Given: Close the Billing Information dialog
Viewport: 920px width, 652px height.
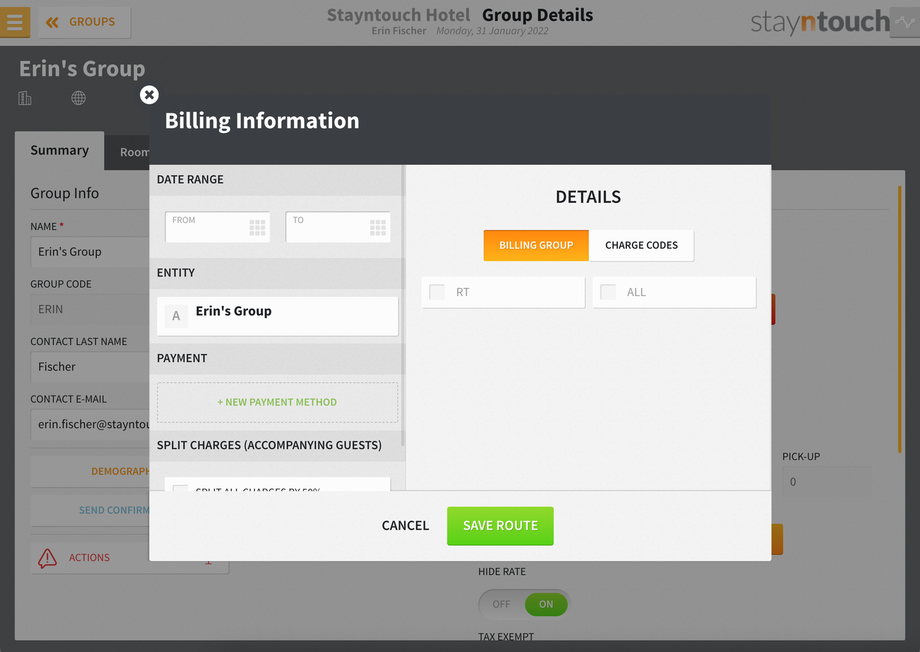Looking at the screenshot, I should pyautogui.click(x=149, y=94).
